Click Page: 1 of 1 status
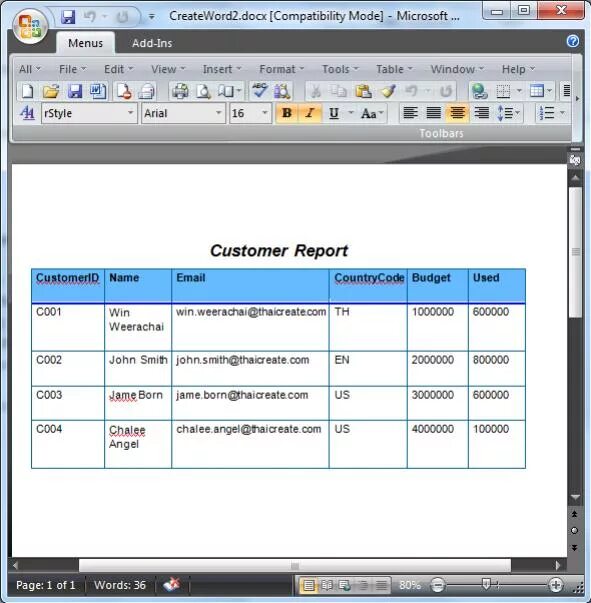591x603 pixels. [x=45, y=585]
